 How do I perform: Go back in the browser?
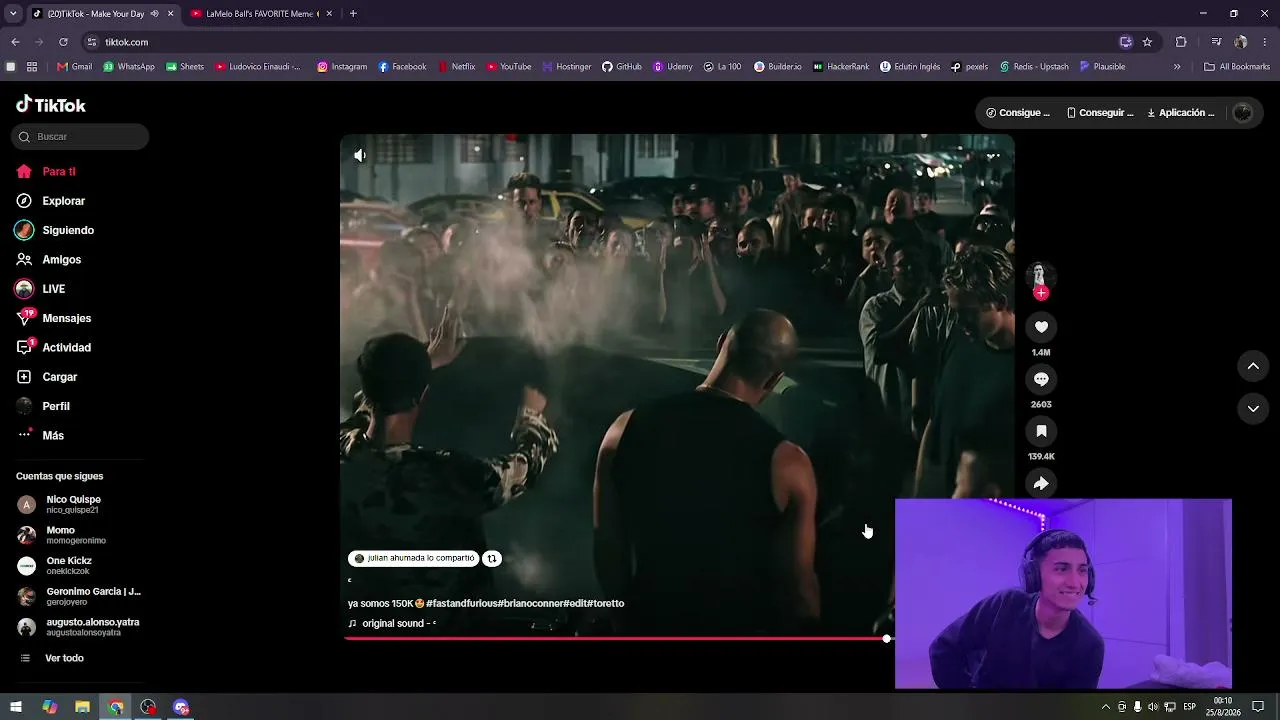click(15, 42)
